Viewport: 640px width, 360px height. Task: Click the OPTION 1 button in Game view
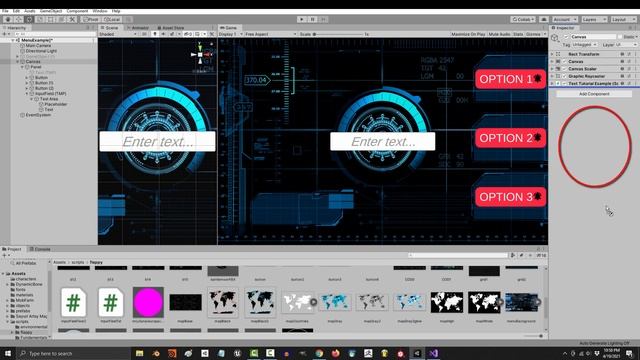click(510, 79)
